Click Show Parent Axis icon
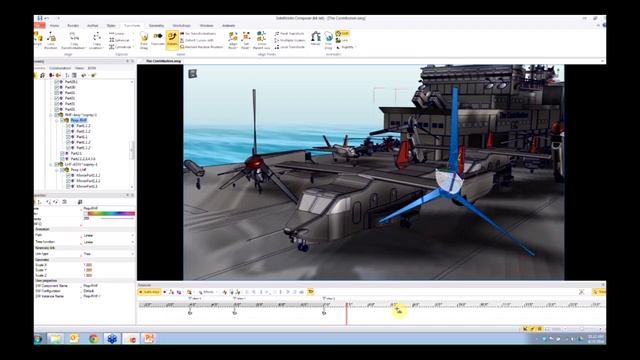 [x=261, y=40]
